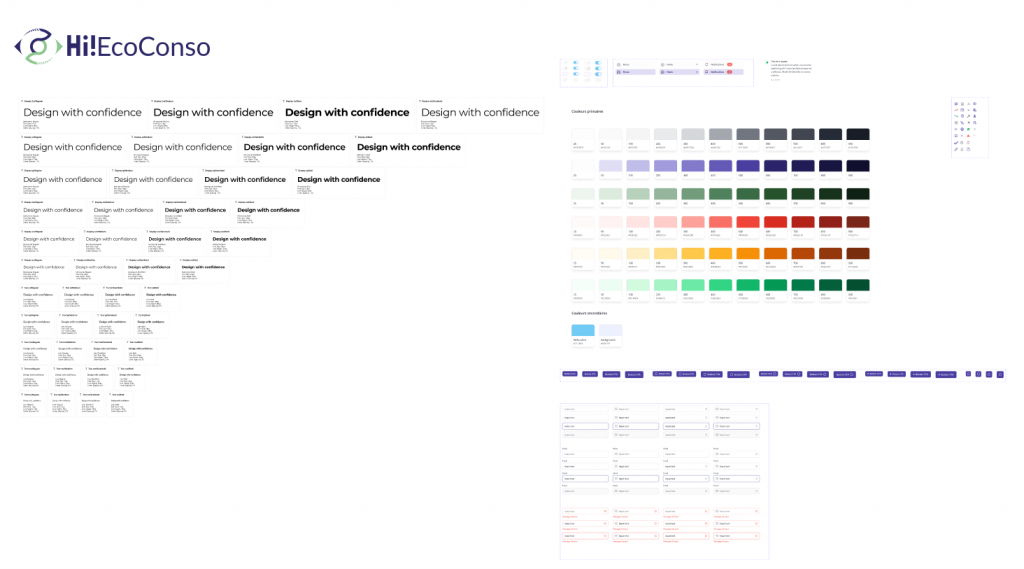The width and height of the screenshot is (1024, 569).
Task: Click the largest extra-bold "Design with confidence" heading
Action: [347, 112]
